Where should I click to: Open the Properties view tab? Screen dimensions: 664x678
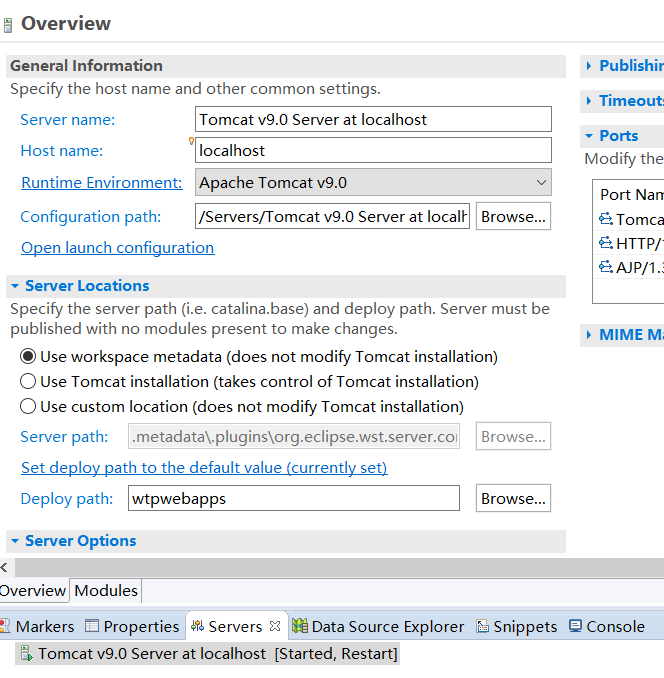pos(132,626)
